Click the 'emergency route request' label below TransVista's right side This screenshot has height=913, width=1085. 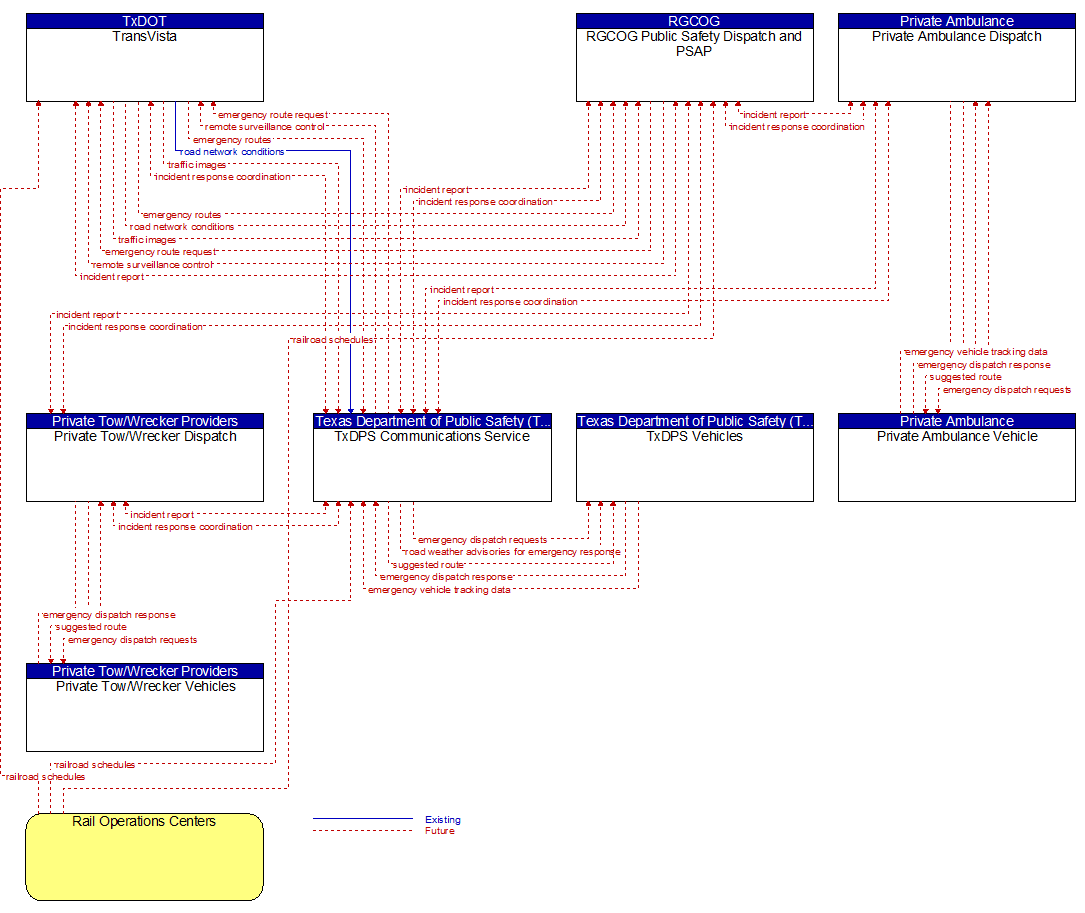coord(273,115)
